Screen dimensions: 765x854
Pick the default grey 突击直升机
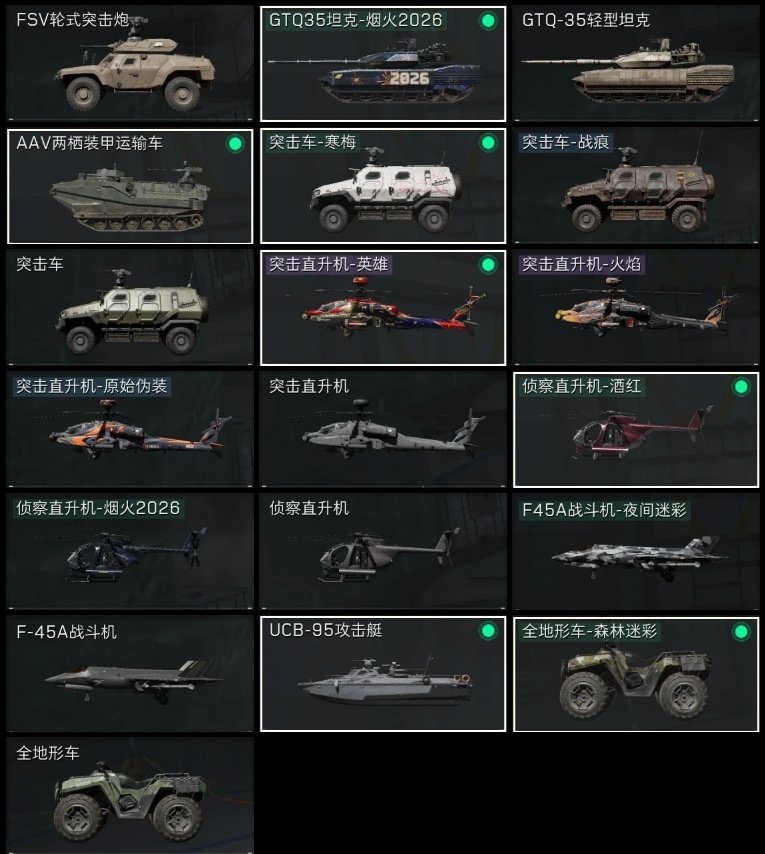pos(383,430)
